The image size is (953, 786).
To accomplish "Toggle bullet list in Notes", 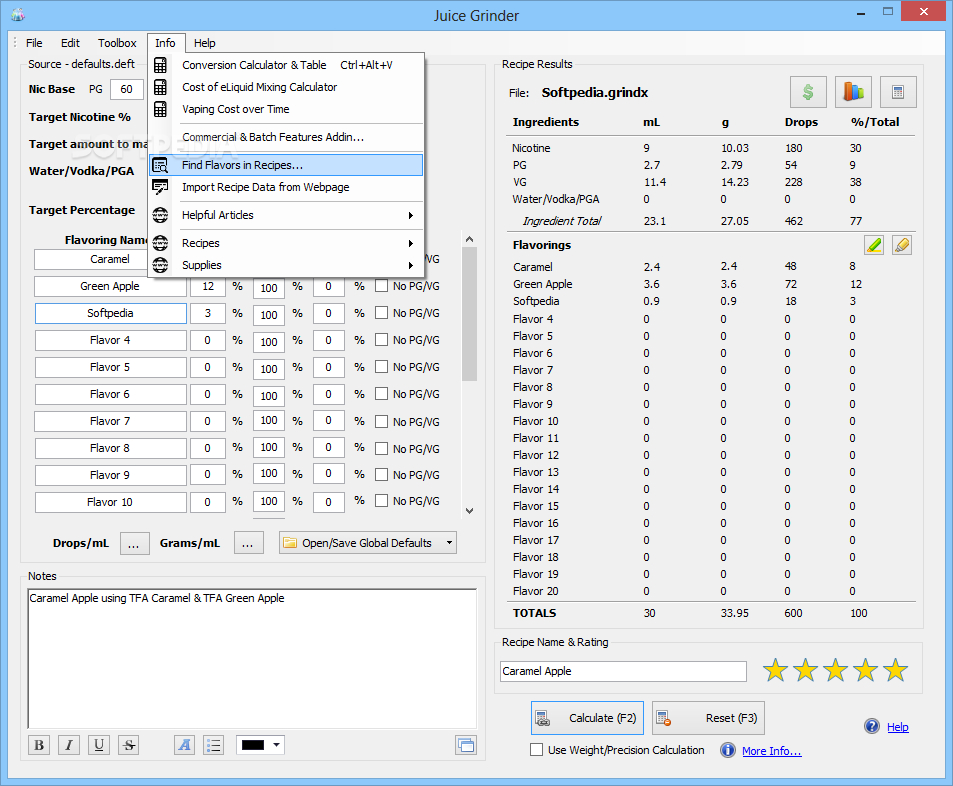I will click(x=213, y=745).
